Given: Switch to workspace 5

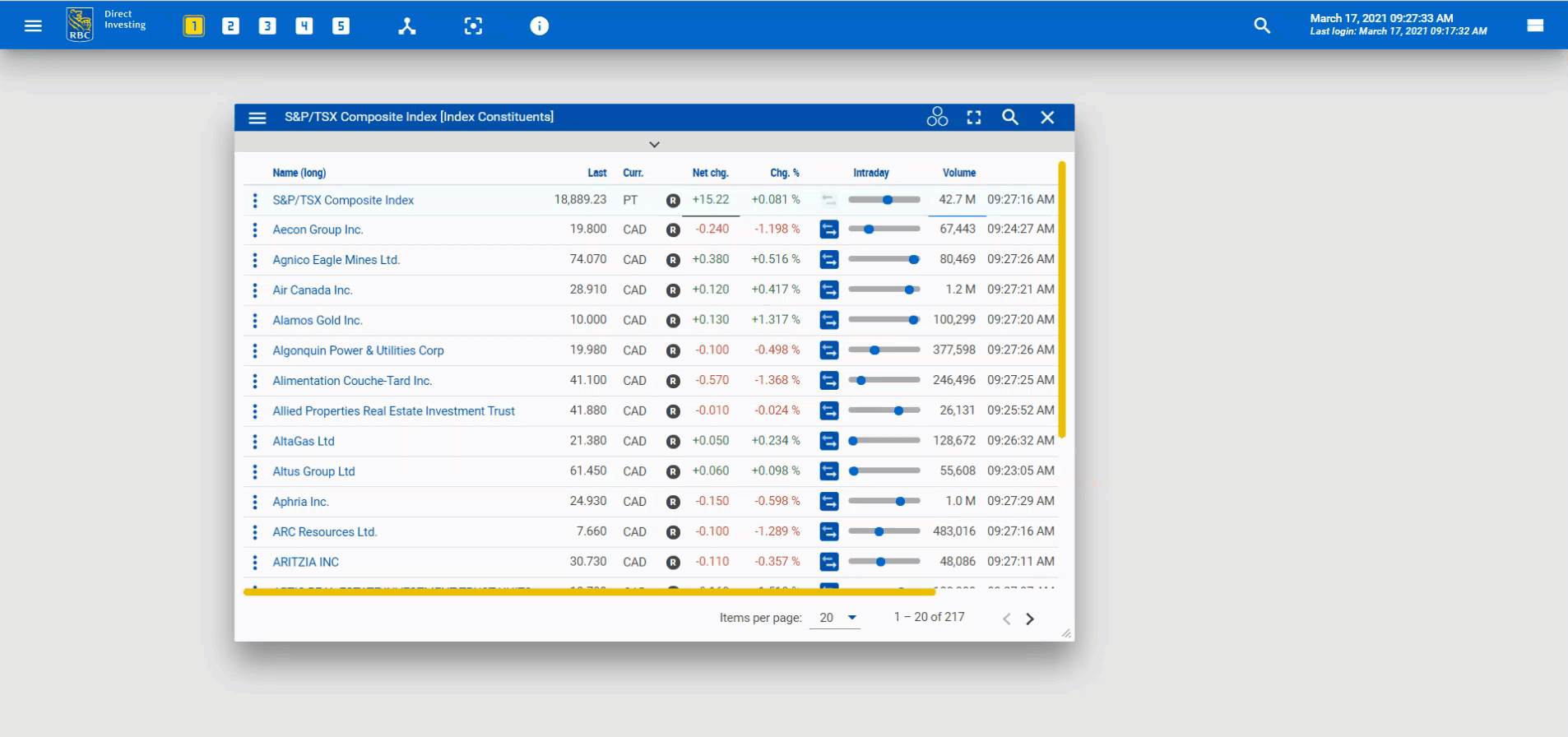Looking at the screenshot, I should click(341, 26).
